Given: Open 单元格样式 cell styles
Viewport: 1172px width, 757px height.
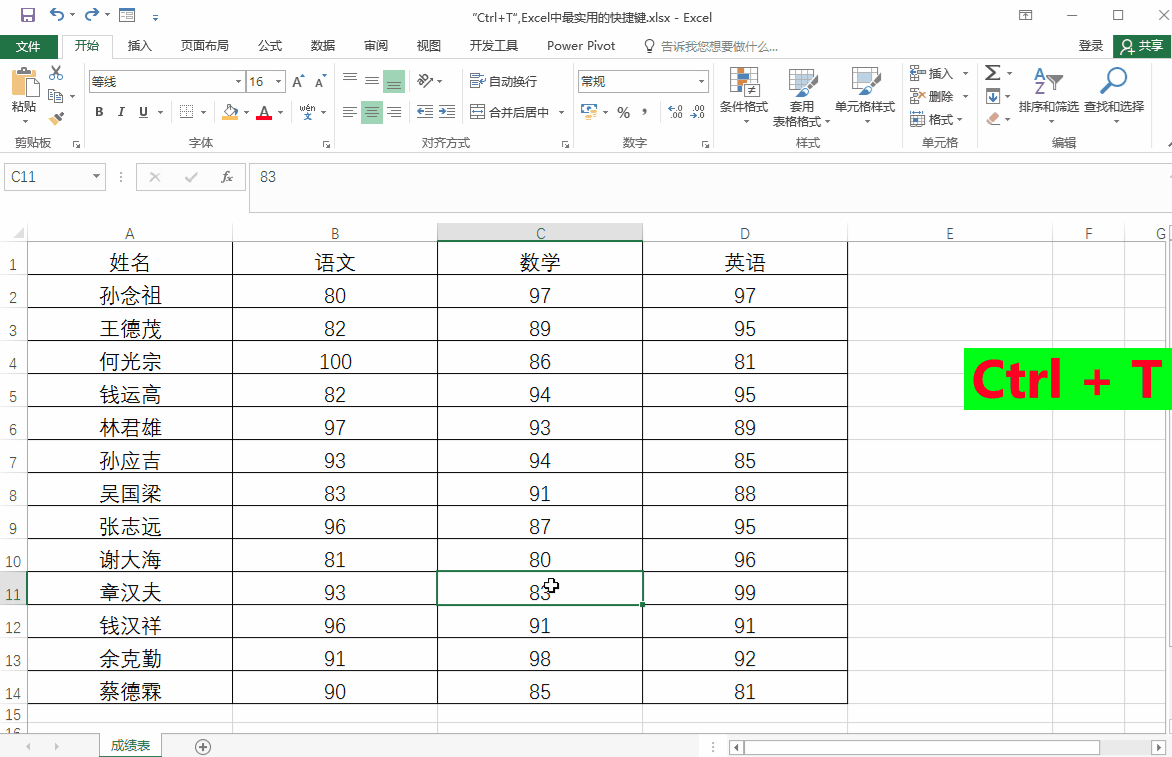Looking at the screenshot, I should pyautogui.click(x=865, y=96).
